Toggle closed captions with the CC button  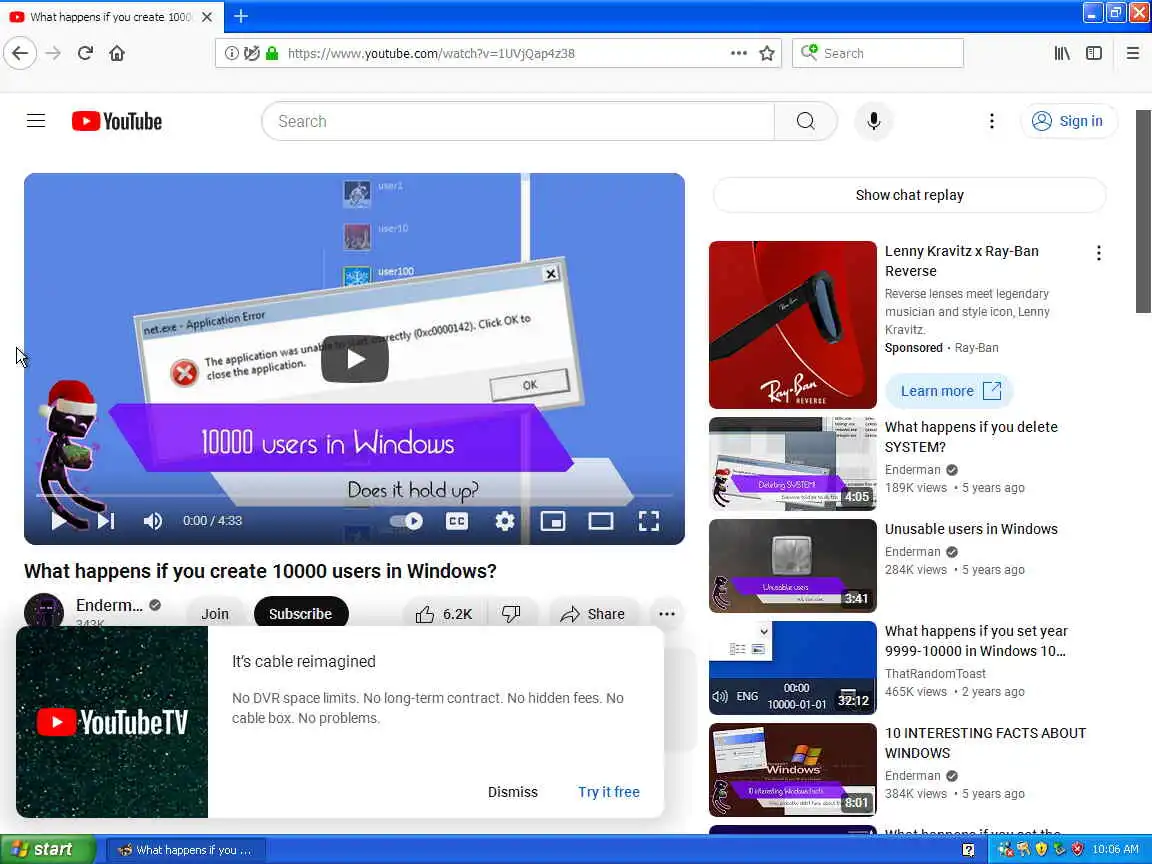pyautogui.click(x=457, y=521)
